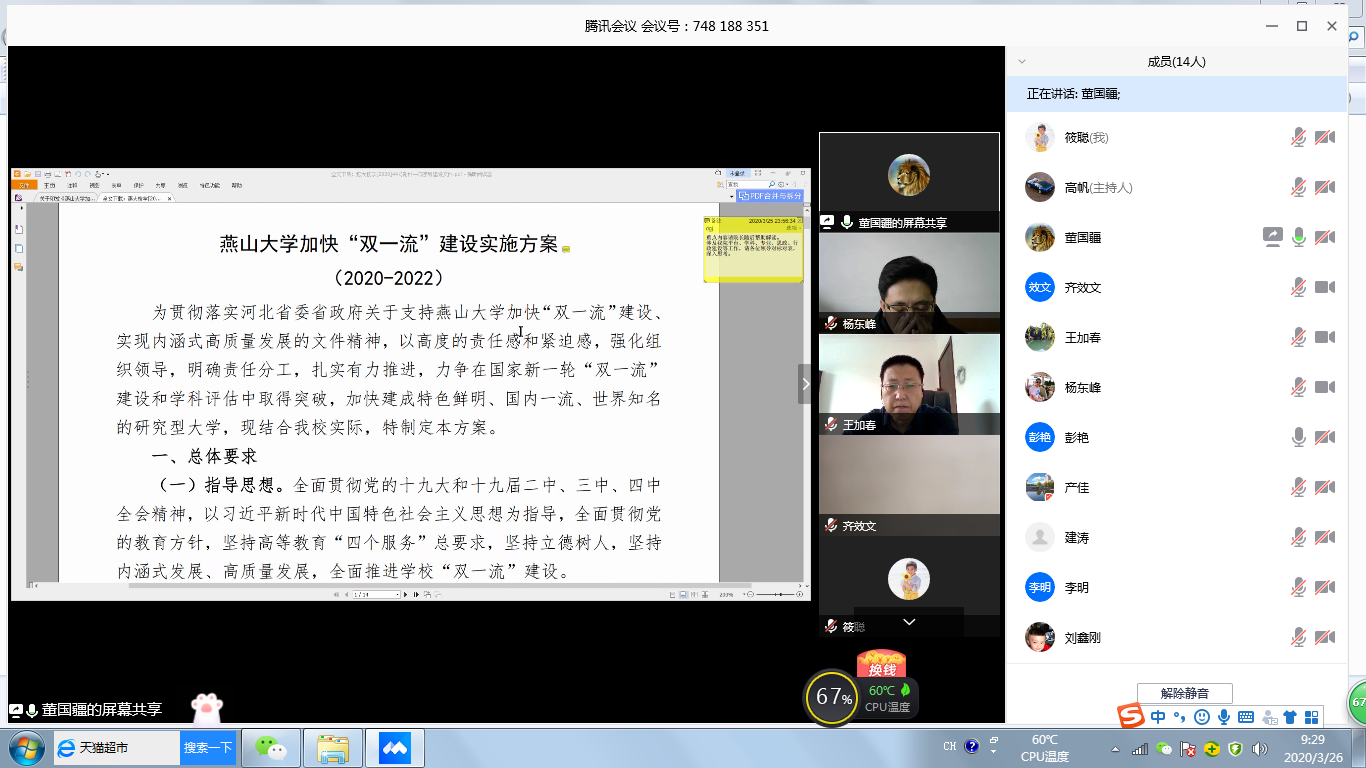Collapse the 成员(14人) panel chevron
1366x768 pixels.
[x=1021, y=62]
